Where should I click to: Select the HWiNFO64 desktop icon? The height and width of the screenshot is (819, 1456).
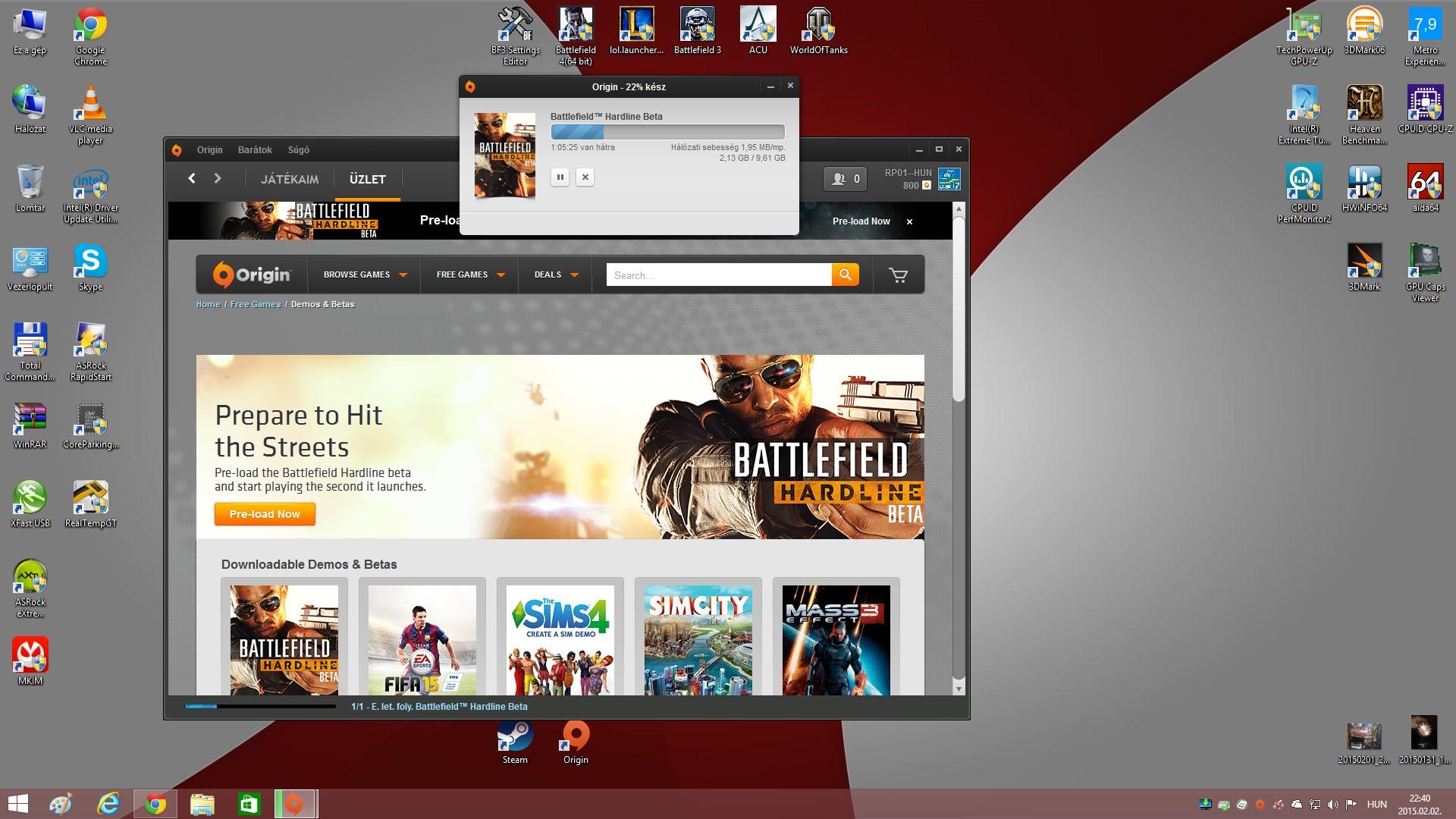click(x=1364, y=189)
